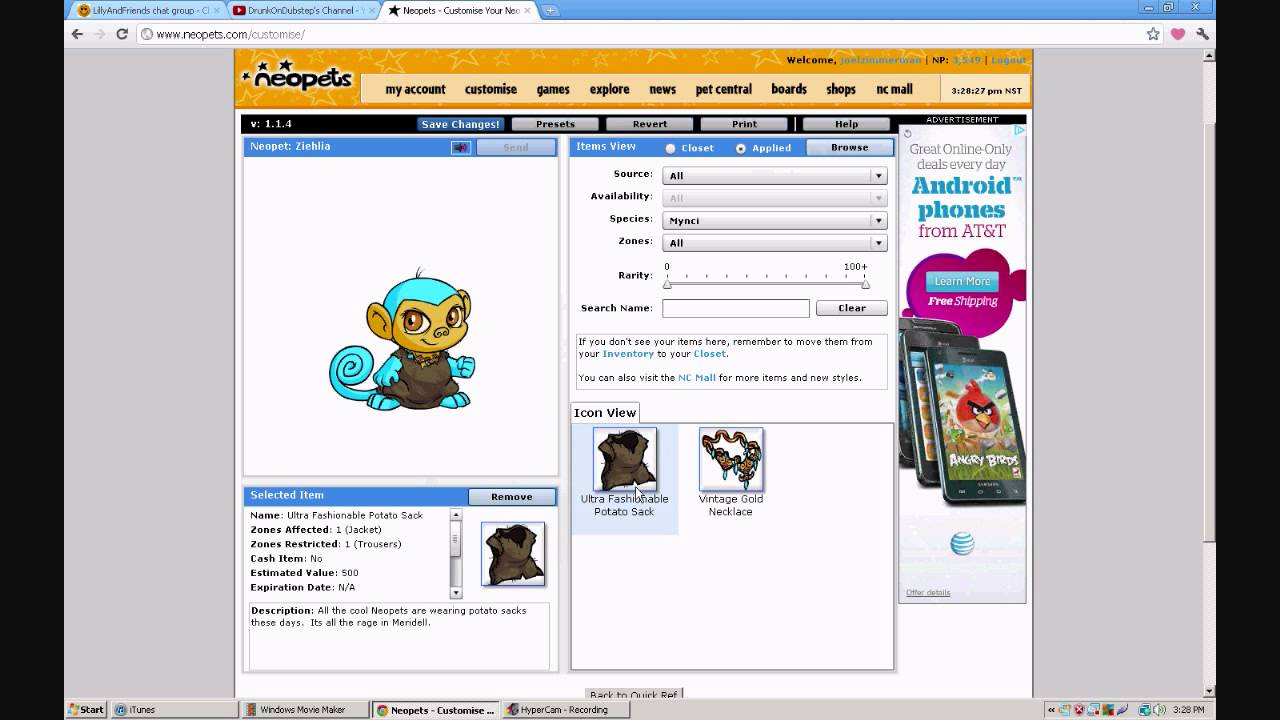The width and height of the screenshot is (1280, 720).
Task: Click the Neopets logo
Action: (x=296, y=78)
